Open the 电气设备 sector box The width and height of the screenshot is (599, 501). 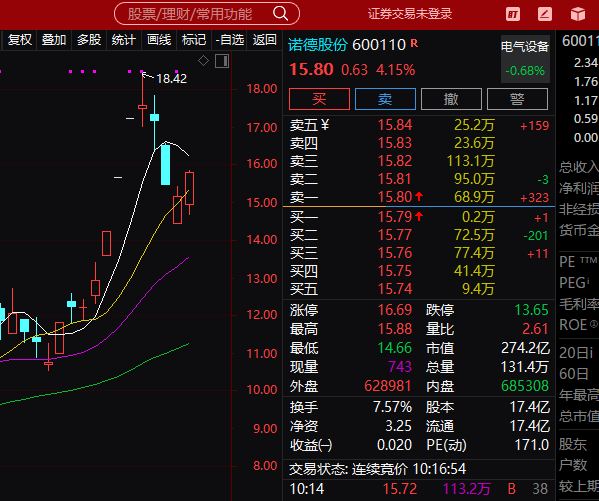click(525, 59)
